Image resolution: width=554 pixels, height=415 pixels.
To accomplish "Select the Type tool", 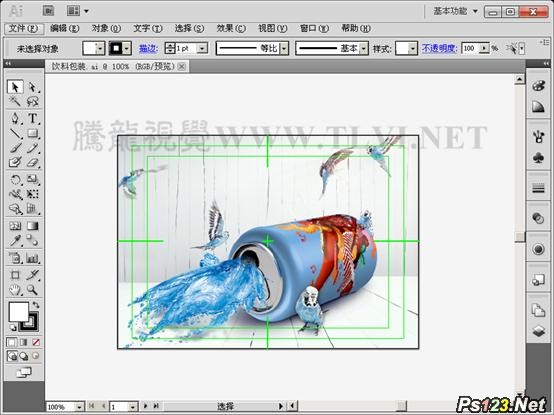I will (33, 118).
